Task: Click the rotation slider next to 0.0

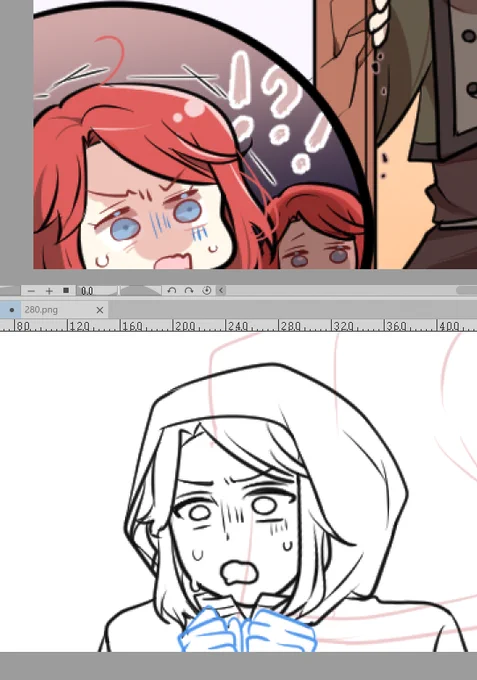Action: (x=140, y=291)
